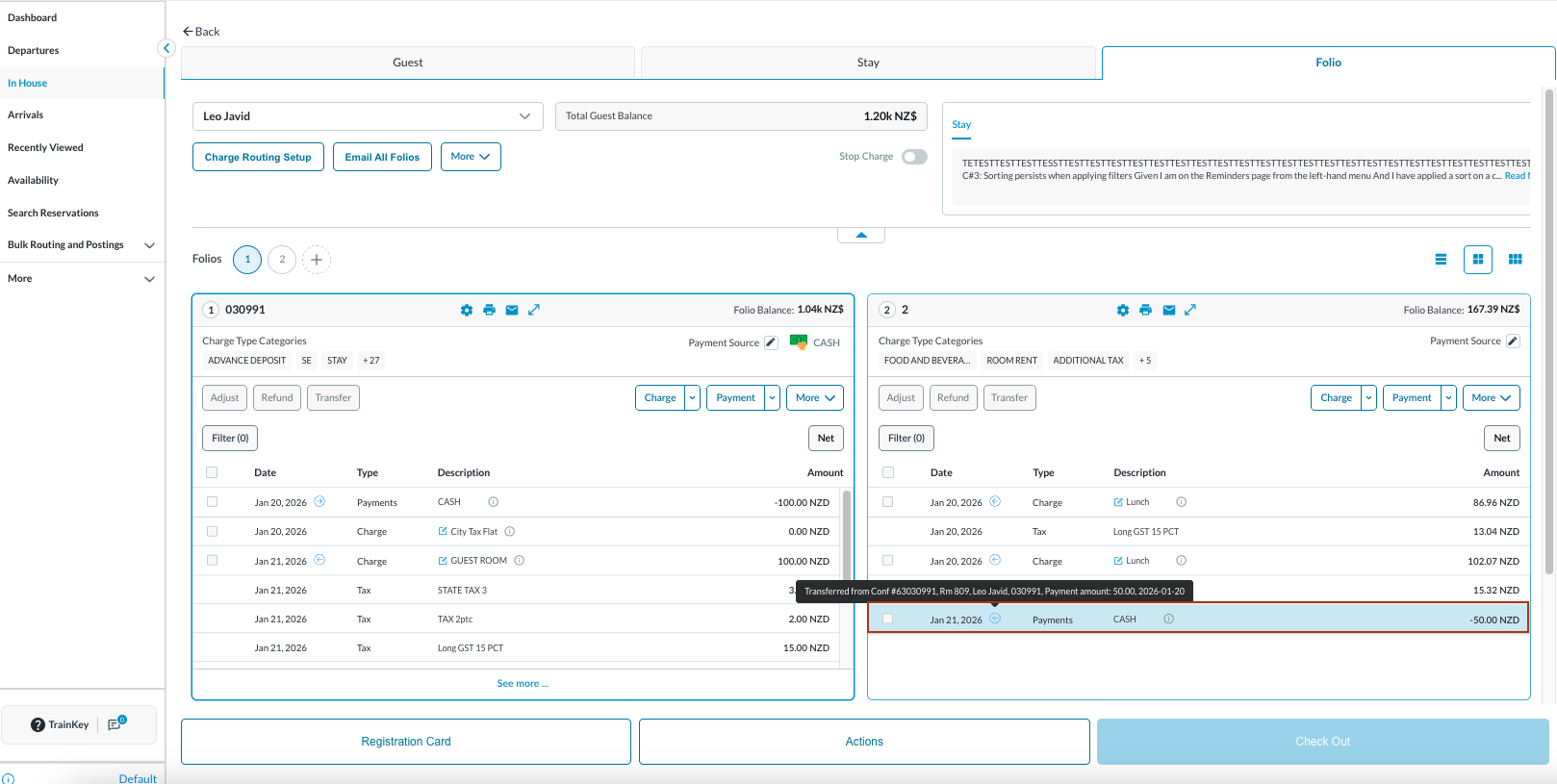Switch to the Stay tab
This screenshot has width=1557, height=784.
[x=868, y=63]
